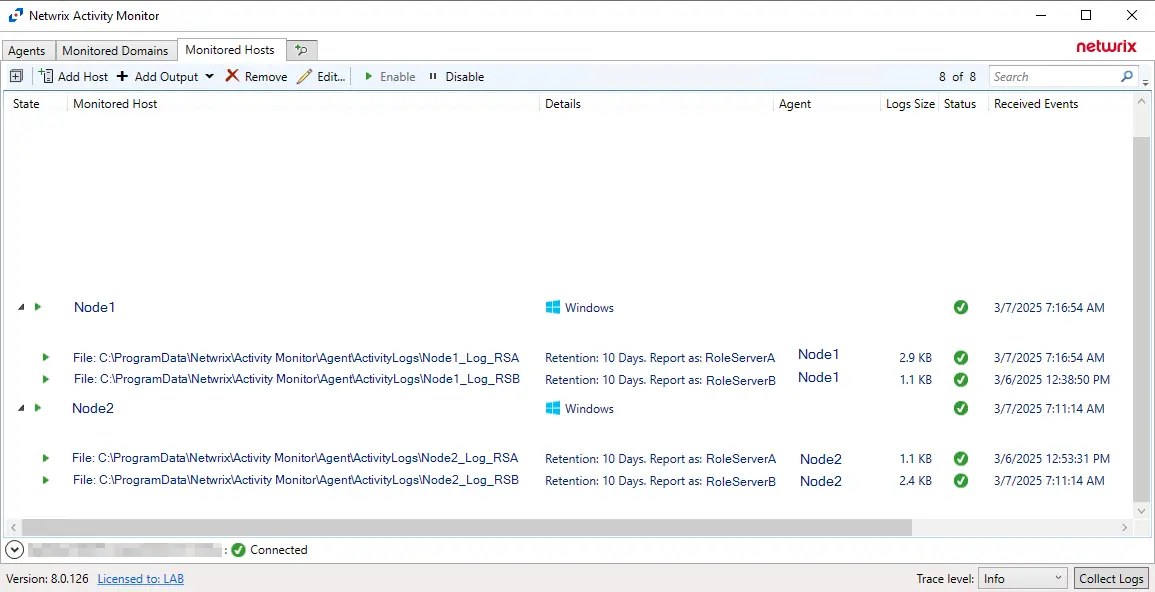
Task: Follow the Licensed to: LAB link
Action: point(140,578)
